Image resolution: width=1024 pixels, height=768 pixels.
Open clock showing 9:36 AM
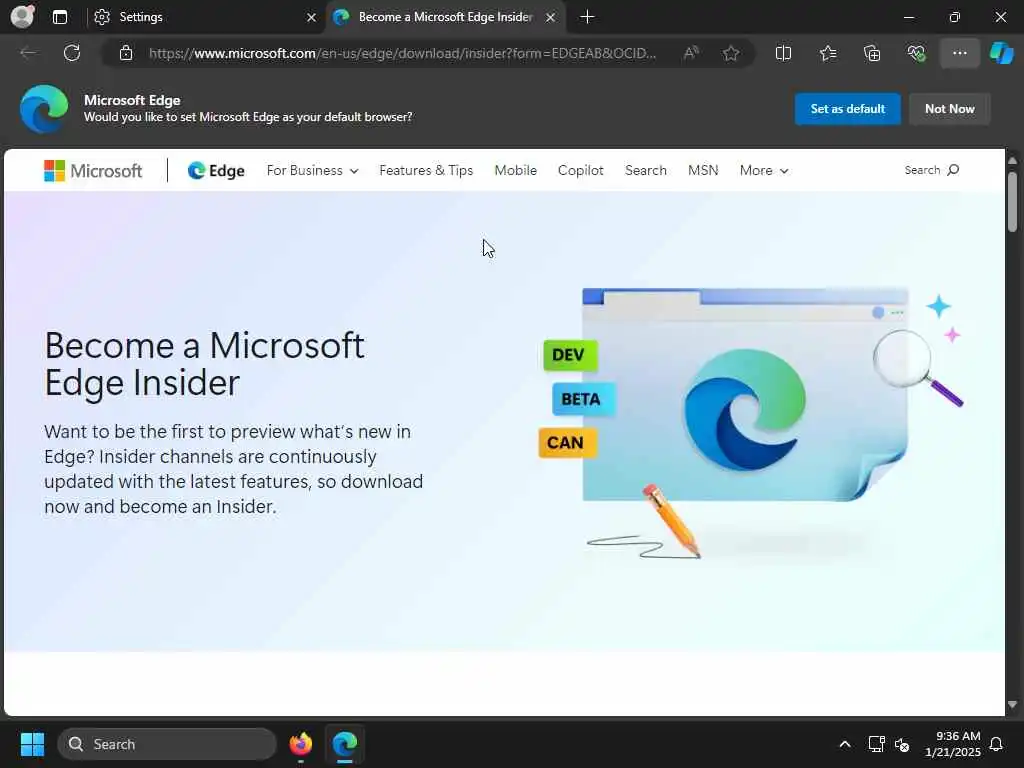pos(952,744)
